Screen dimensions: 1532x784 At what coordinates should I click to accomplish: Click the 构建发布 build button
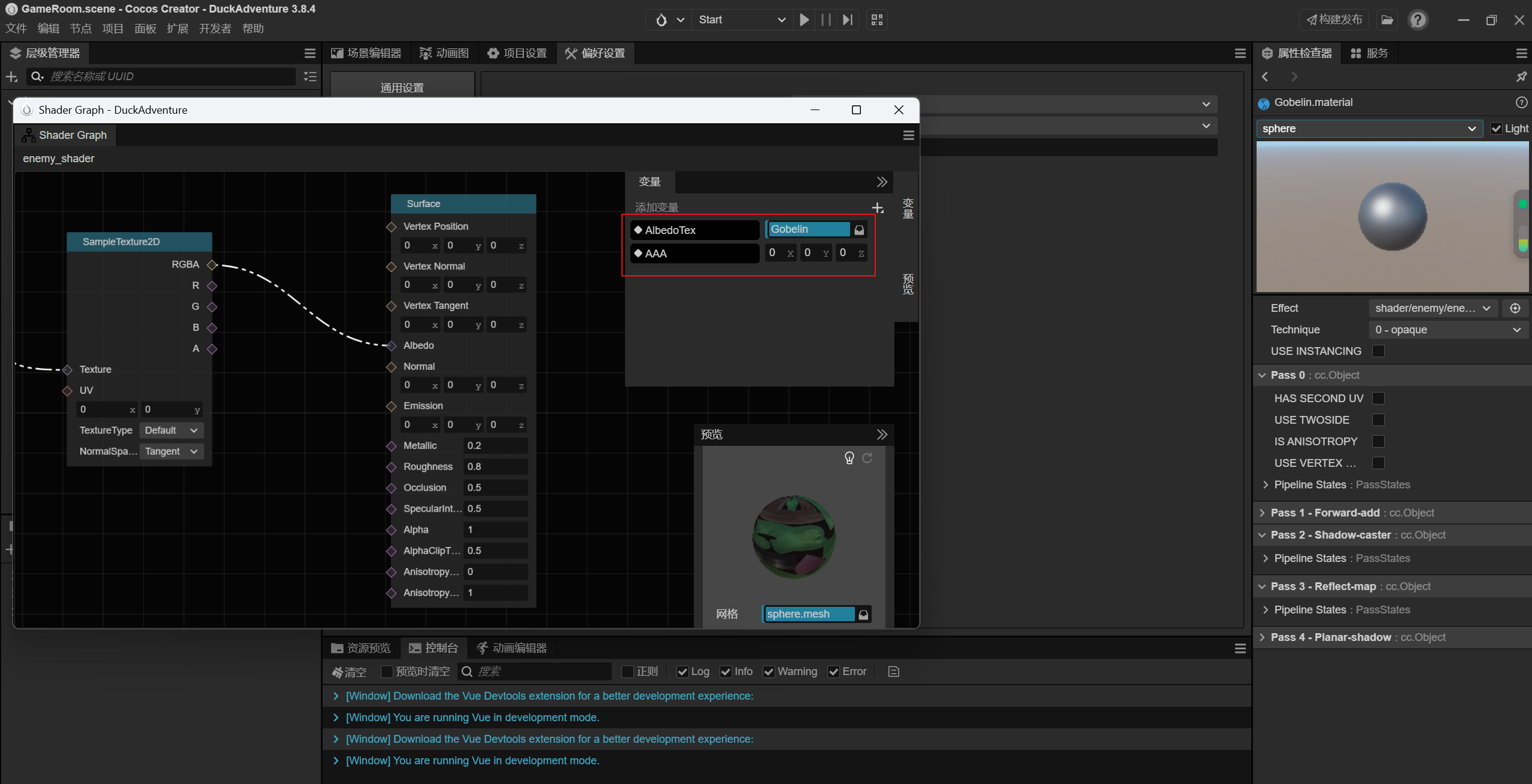[1334, 20]
